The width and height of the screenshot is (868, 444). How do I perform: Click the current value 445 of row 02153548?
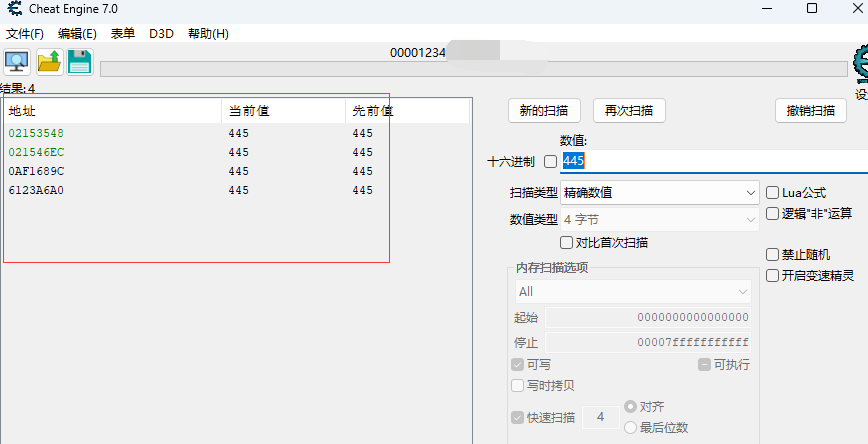239,133
